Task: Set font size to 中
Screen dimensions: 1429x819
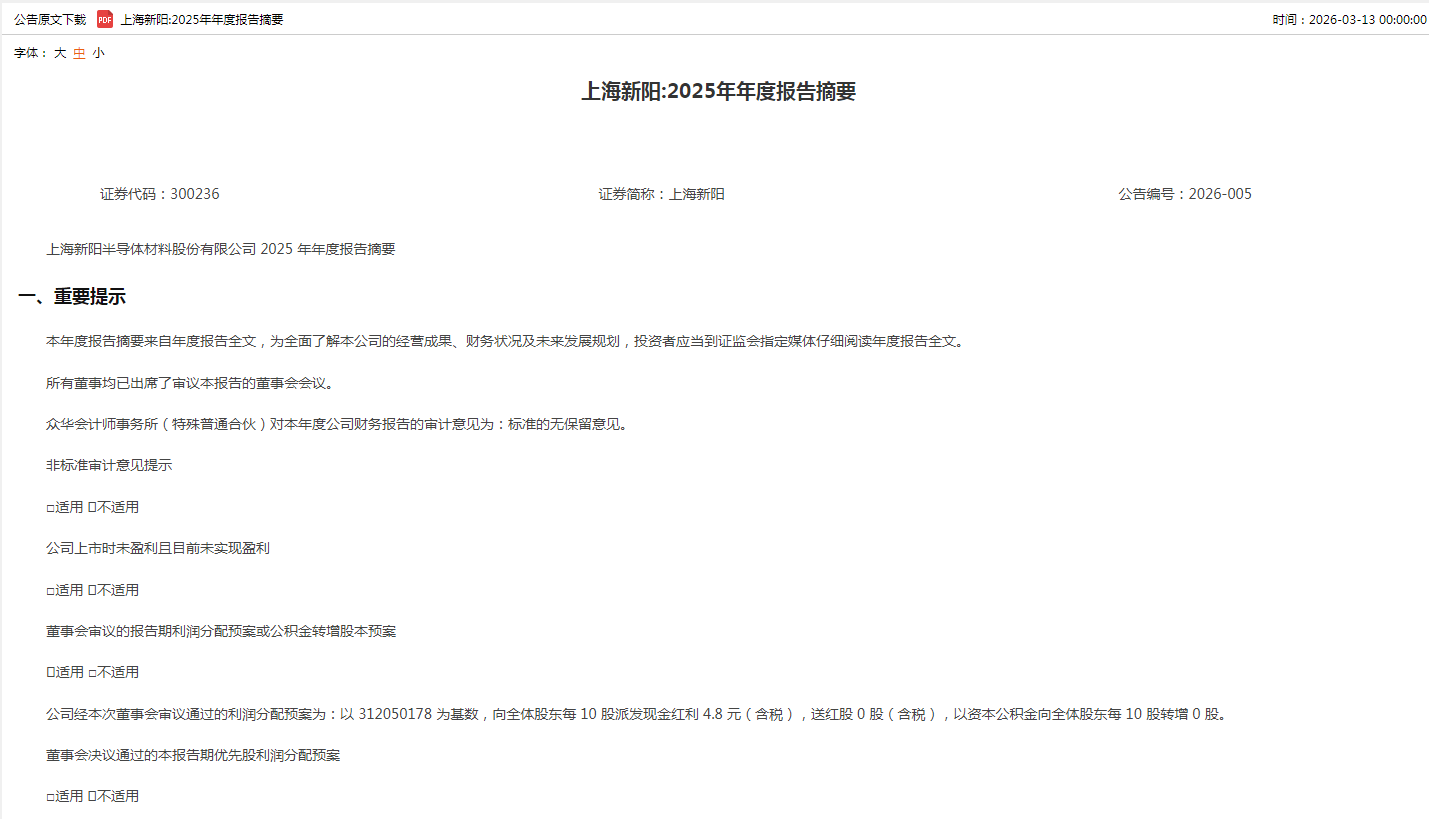Action: coord(79,53)
